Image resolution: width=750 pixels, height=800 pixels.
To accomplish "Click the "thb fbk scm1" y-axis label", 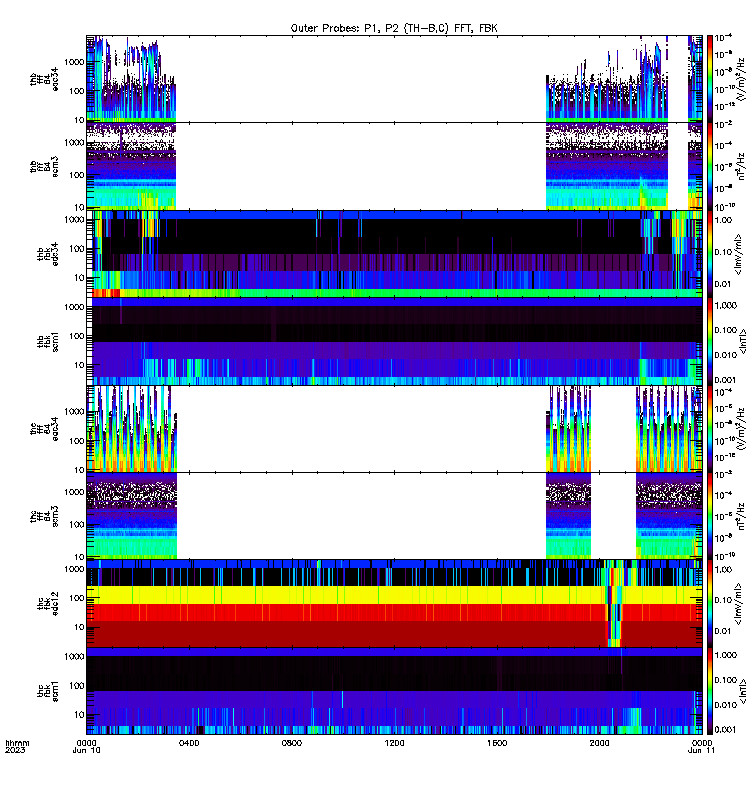I will point(48,341).
